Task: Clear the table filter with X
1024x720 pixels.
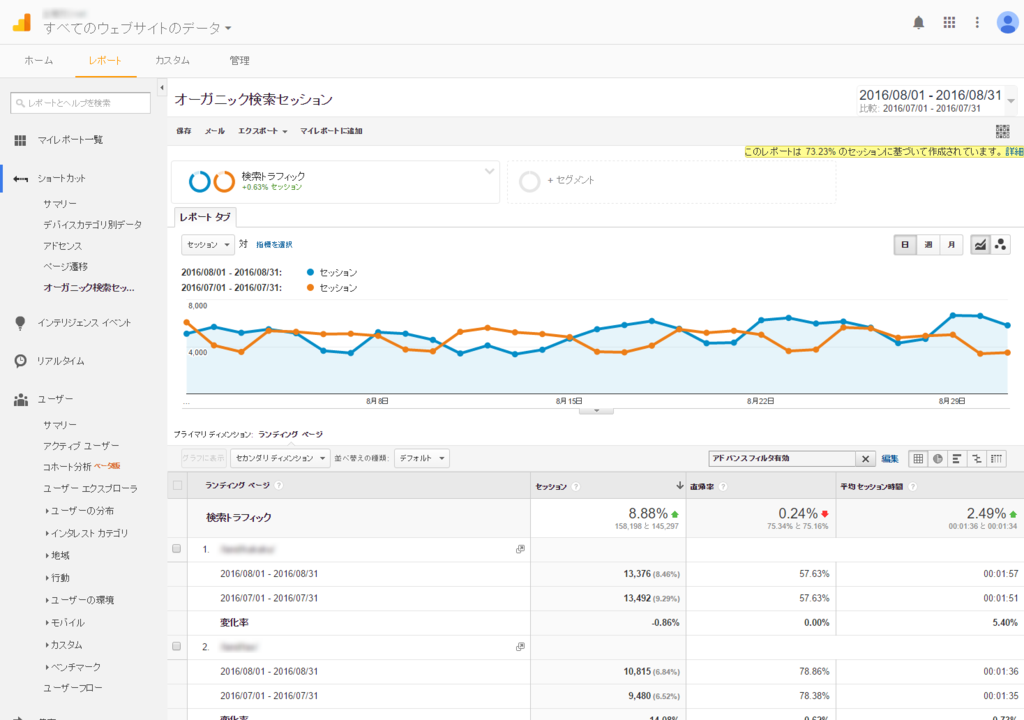Action: [865, 459]
